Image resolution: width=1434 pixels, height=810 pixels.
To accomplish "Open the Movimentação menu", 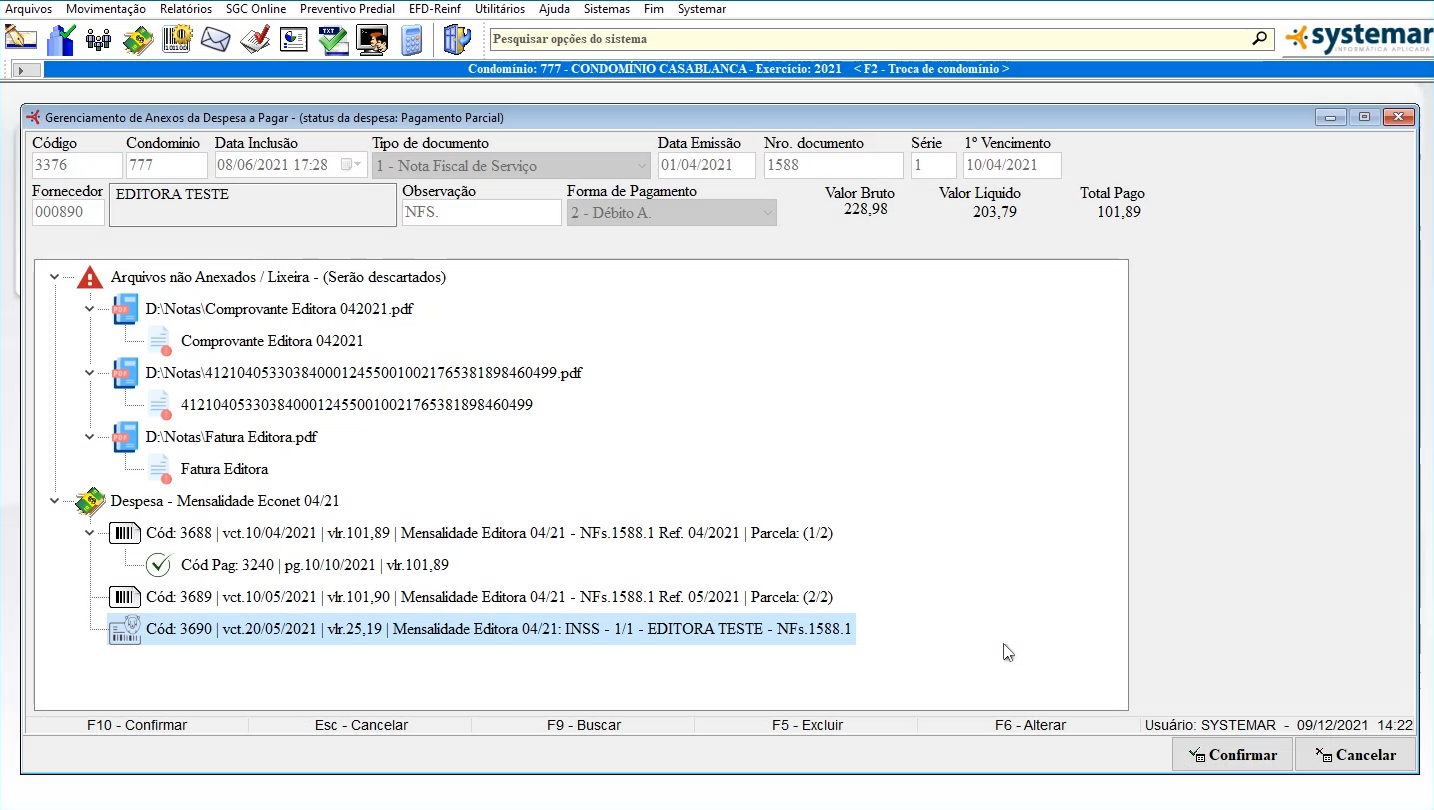I will pos(105,9).
